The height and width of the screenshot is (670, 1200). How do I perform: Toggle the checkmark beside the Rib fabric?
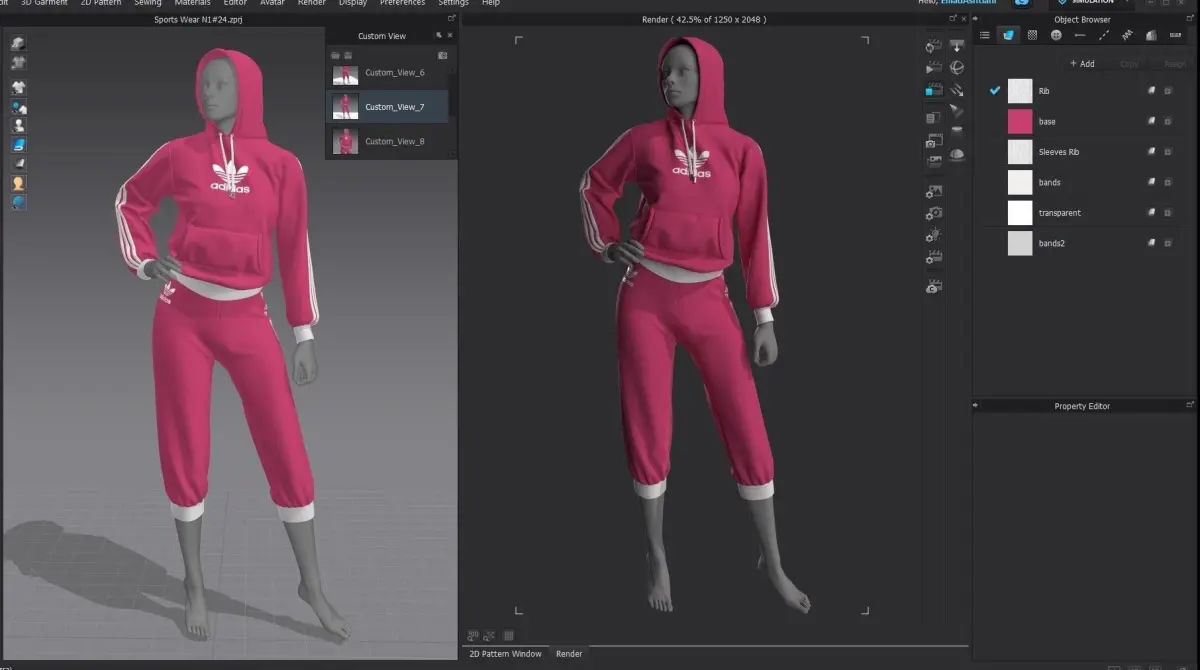tap(995, 90)
